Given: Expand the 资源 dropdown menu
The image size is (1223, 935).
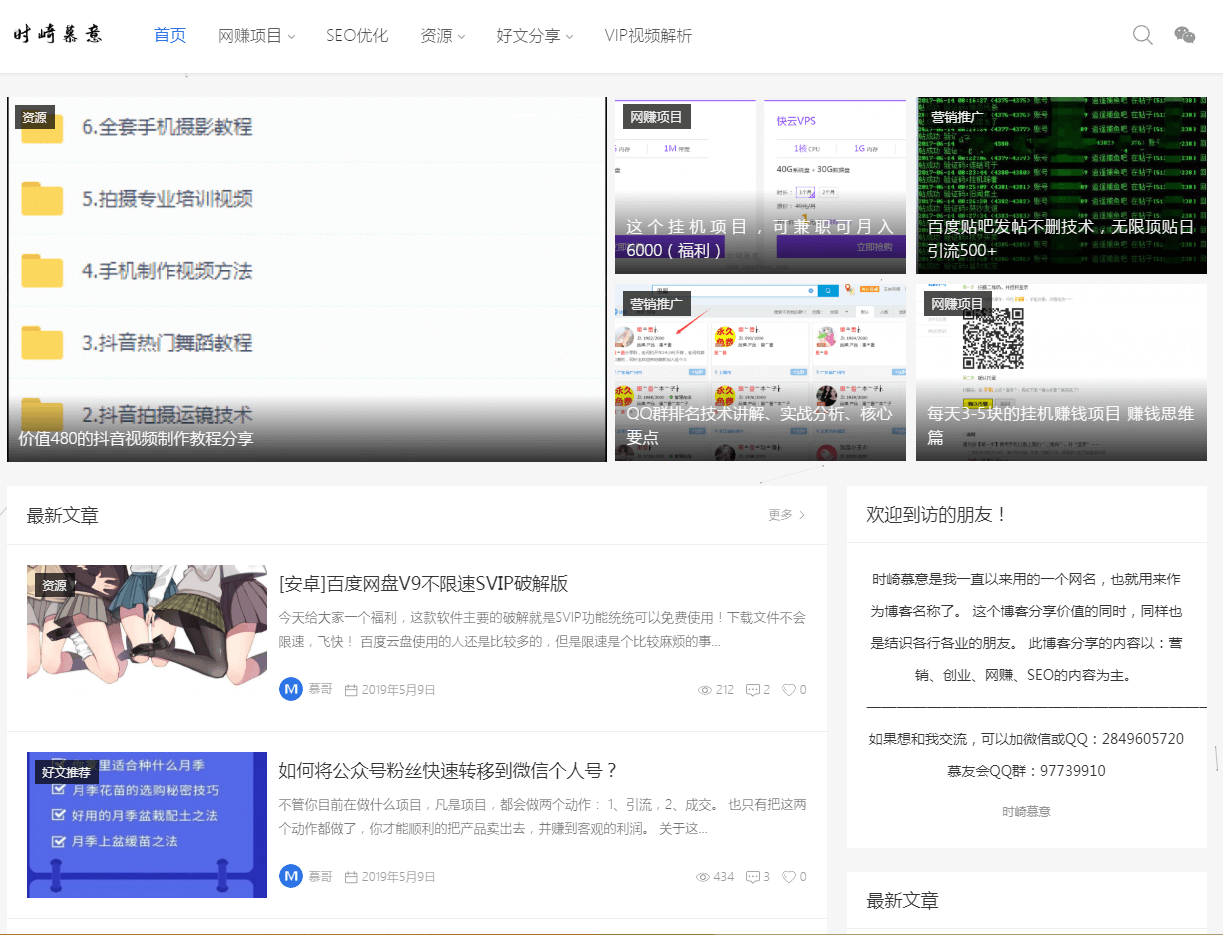Looking at the screenshot, I should tap(443, 36).
